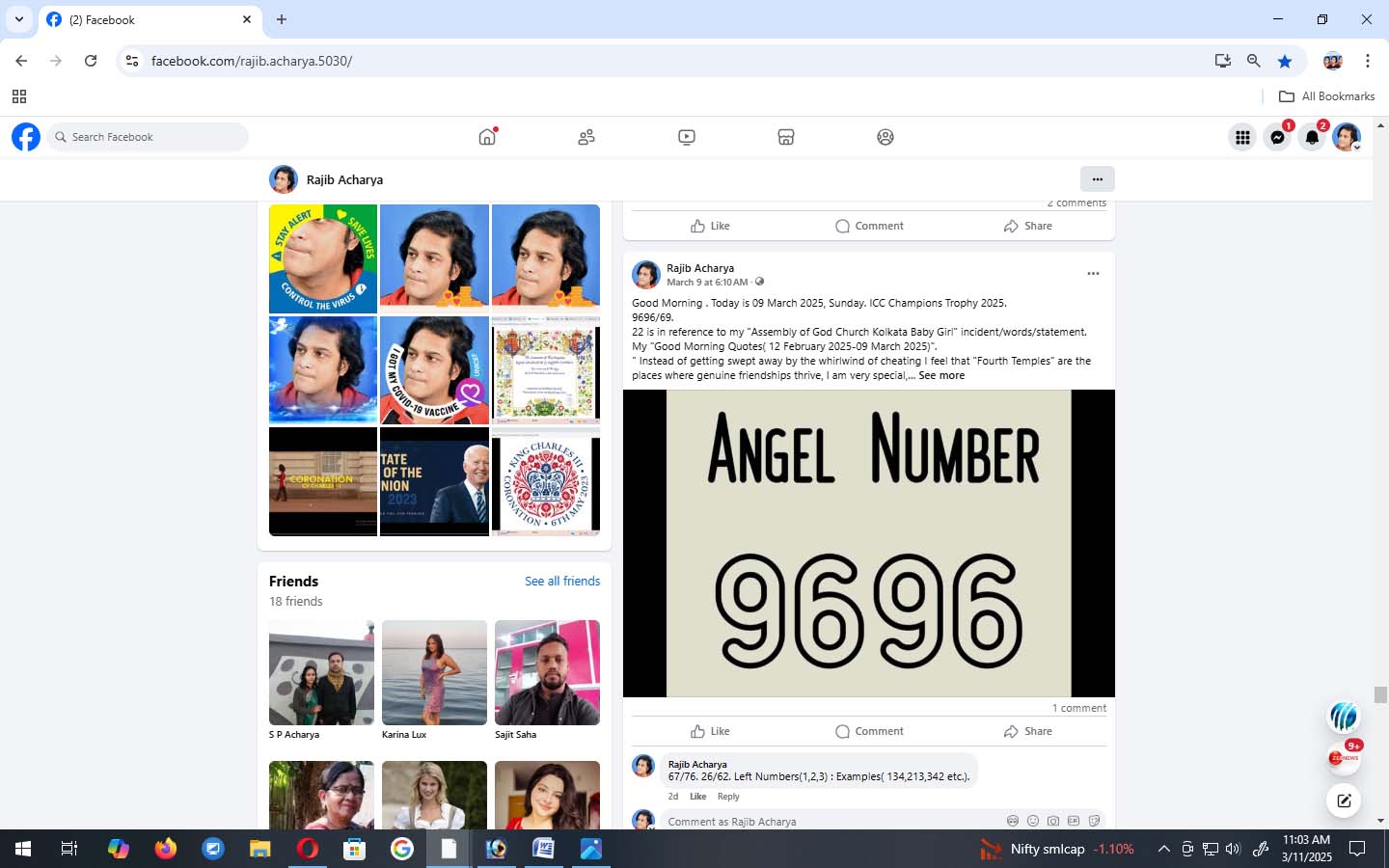Open the 9+ news chat head
Viewport: 1389px width, 868px height.
click(1344, 757)
